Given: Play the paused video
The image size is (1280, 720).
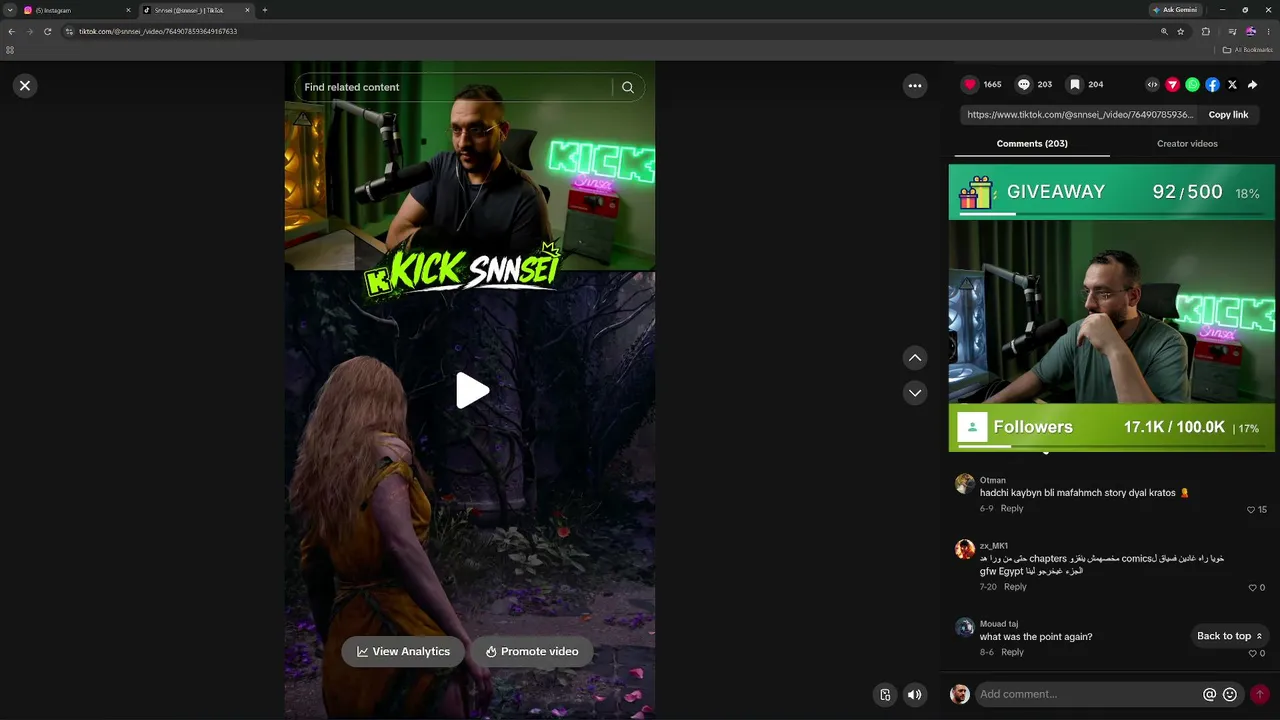Looking at the screenshot, I should (x=471, y=390).
